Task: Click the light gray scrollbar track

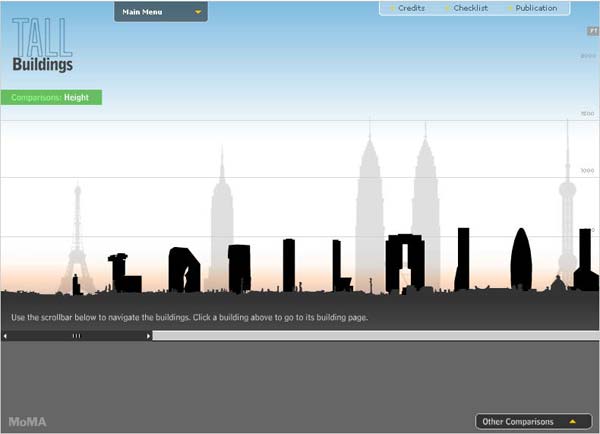Action: 376,336
